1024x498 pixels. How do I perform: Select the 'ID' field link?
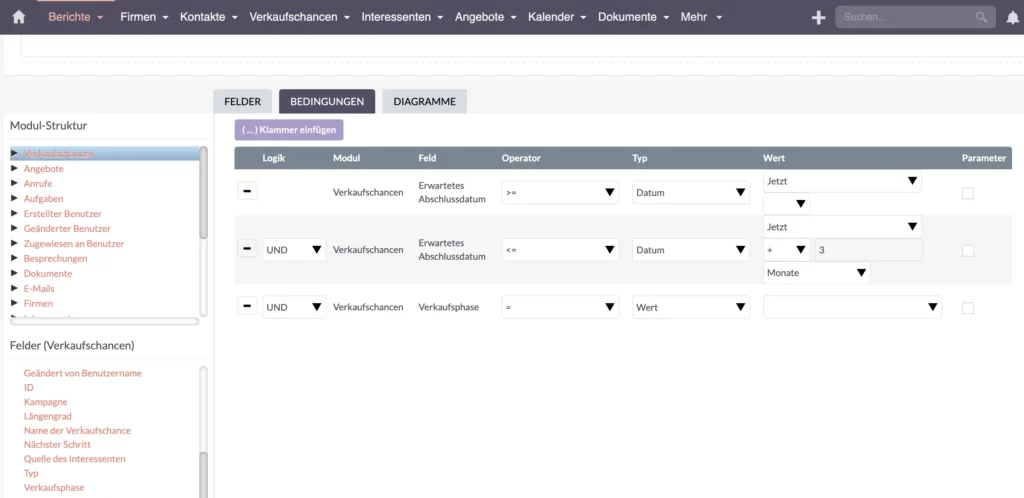pos(29,388)
